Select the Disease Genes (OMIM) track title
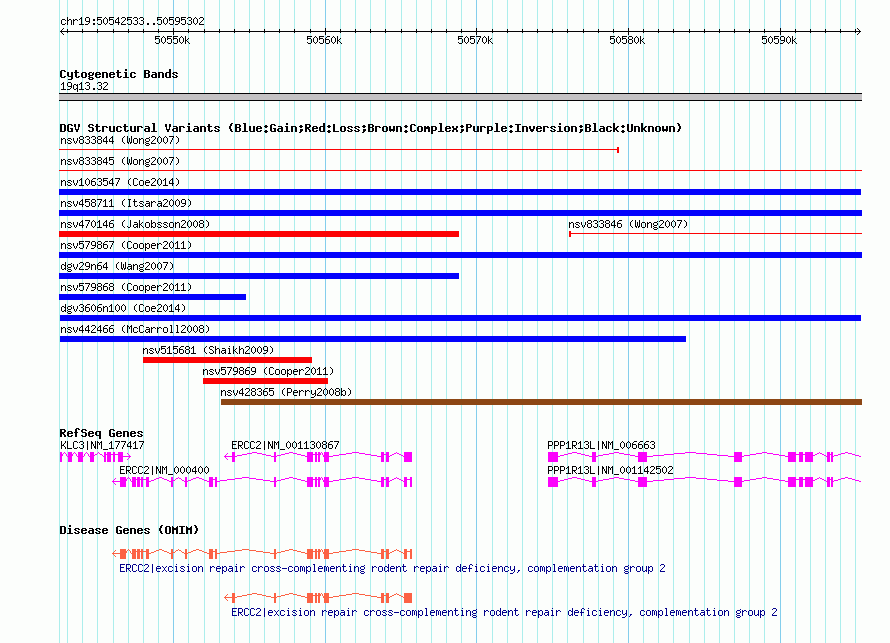 [129, 530]
